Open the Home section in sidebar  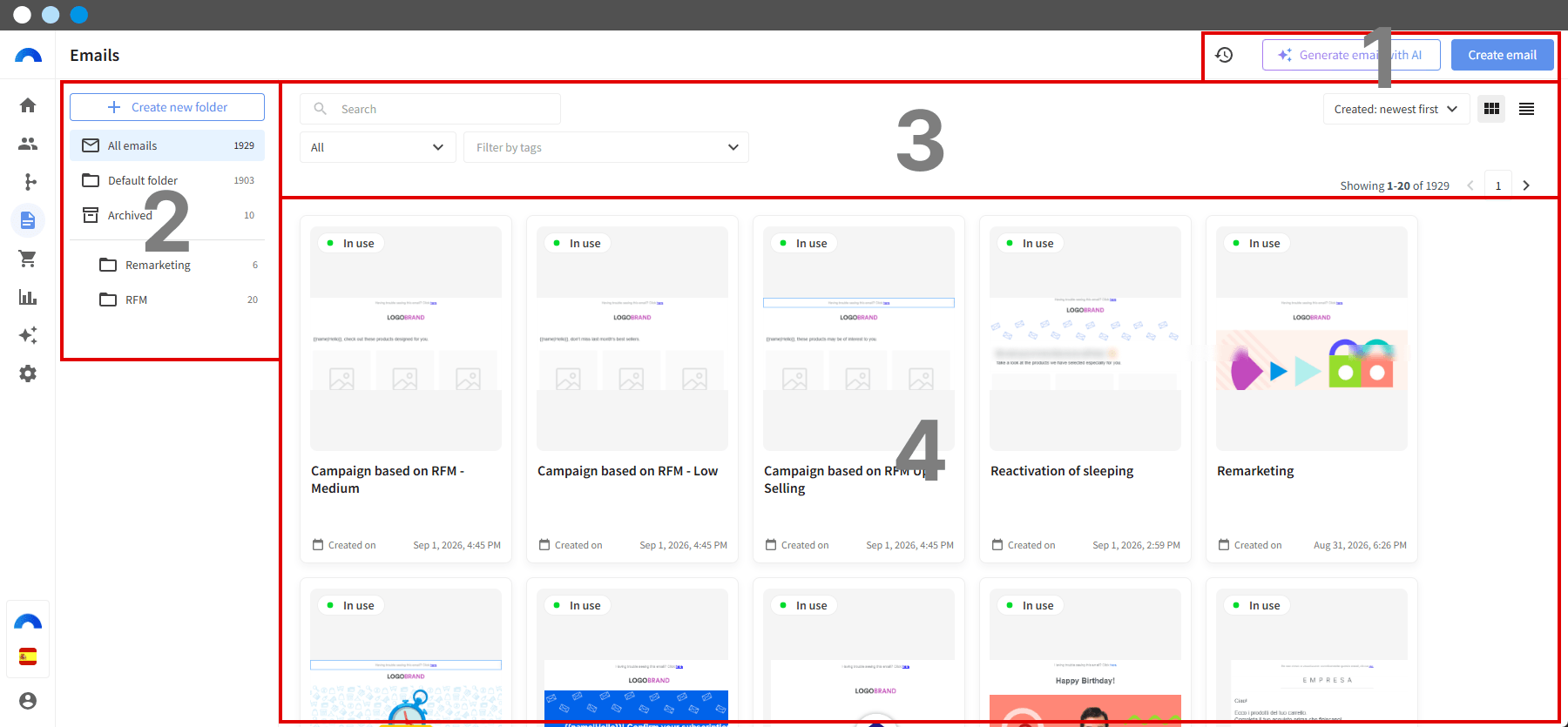(x=28, y=105)
